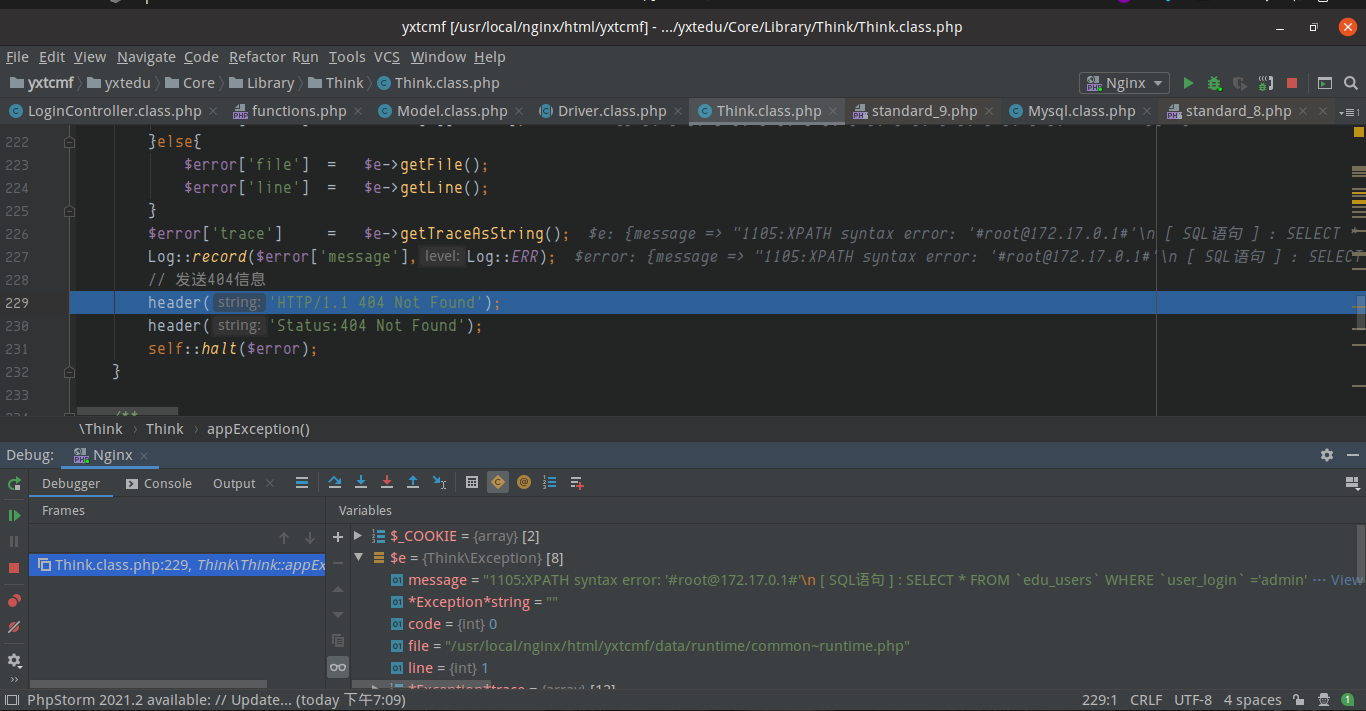The image size is (1366, 711).
Task: Toggle sort variables numbered list icon
Action: pos(549,483)
